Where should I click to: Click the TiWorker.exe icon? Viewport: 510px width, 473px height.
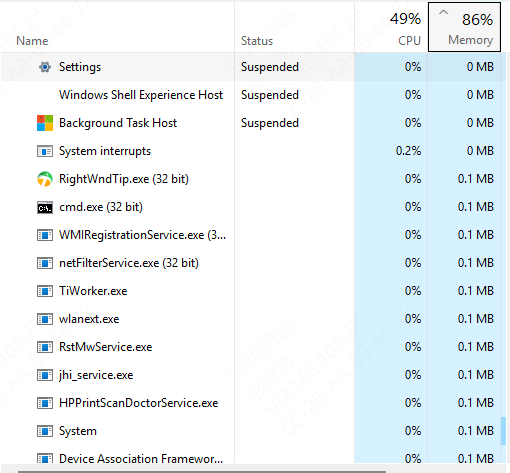(x=45, y=291)
